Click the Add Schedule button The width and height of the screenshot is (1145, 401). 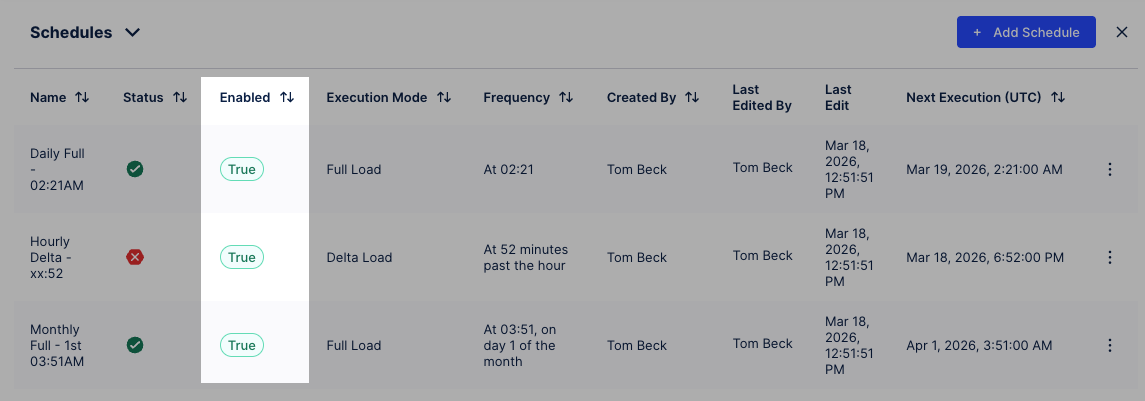point(1026,32)
